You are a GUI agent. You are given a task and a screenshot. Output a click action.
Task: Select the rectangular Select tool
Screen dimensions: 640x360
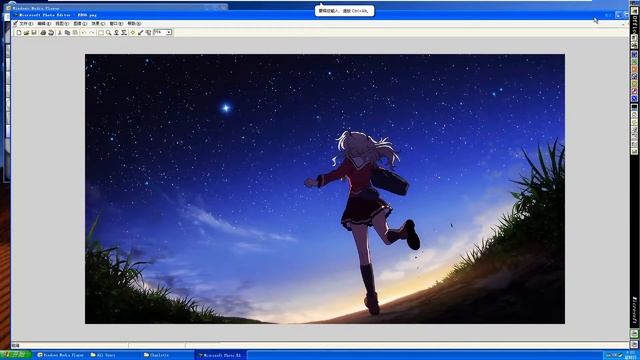[x=101, y=33]
